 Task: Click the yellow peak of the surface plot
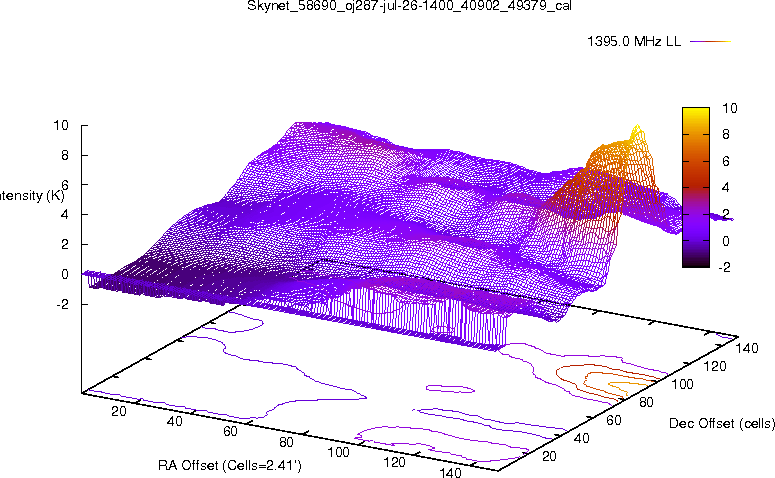tap(637, 131)
